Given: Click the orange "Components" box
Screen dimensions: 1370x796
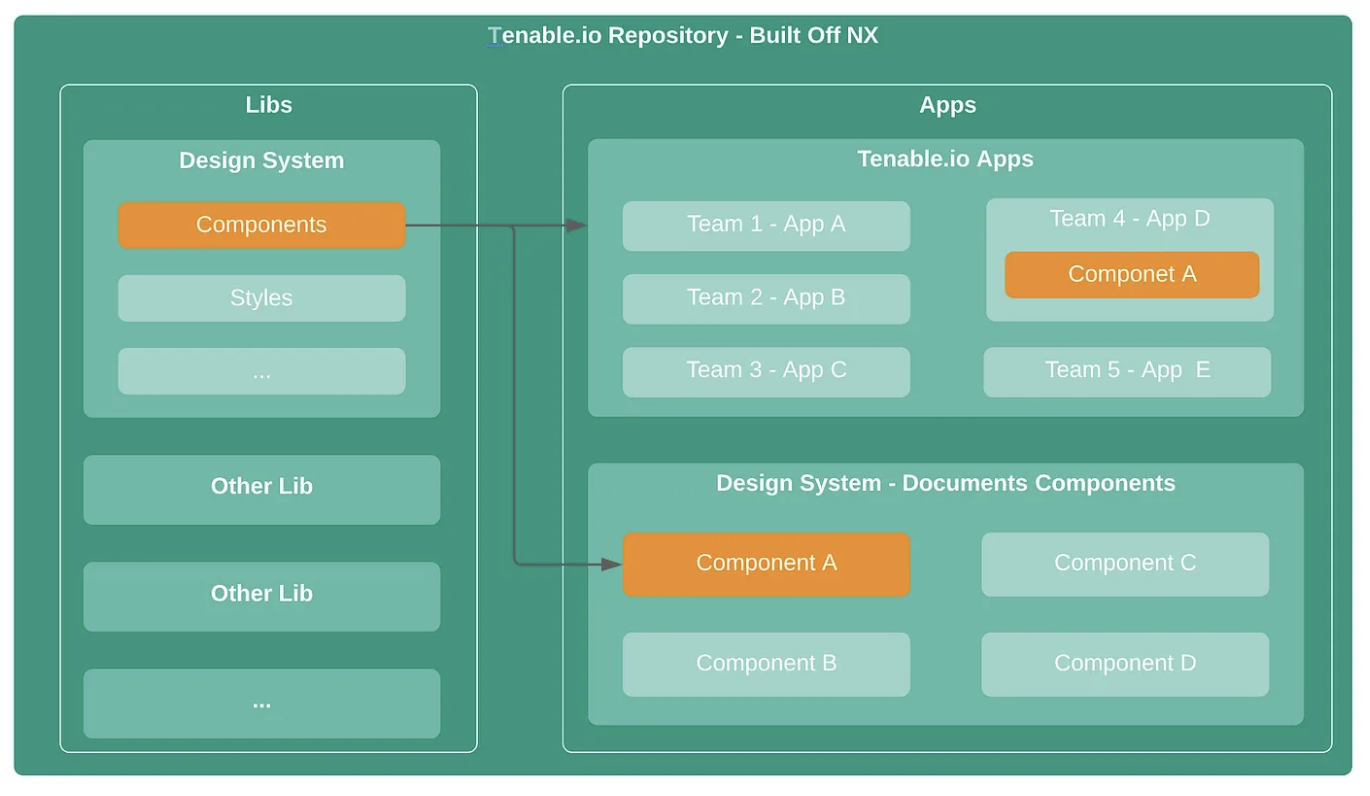Looking at the screenshot, I should pyautogui.click(x=262, y=225).
